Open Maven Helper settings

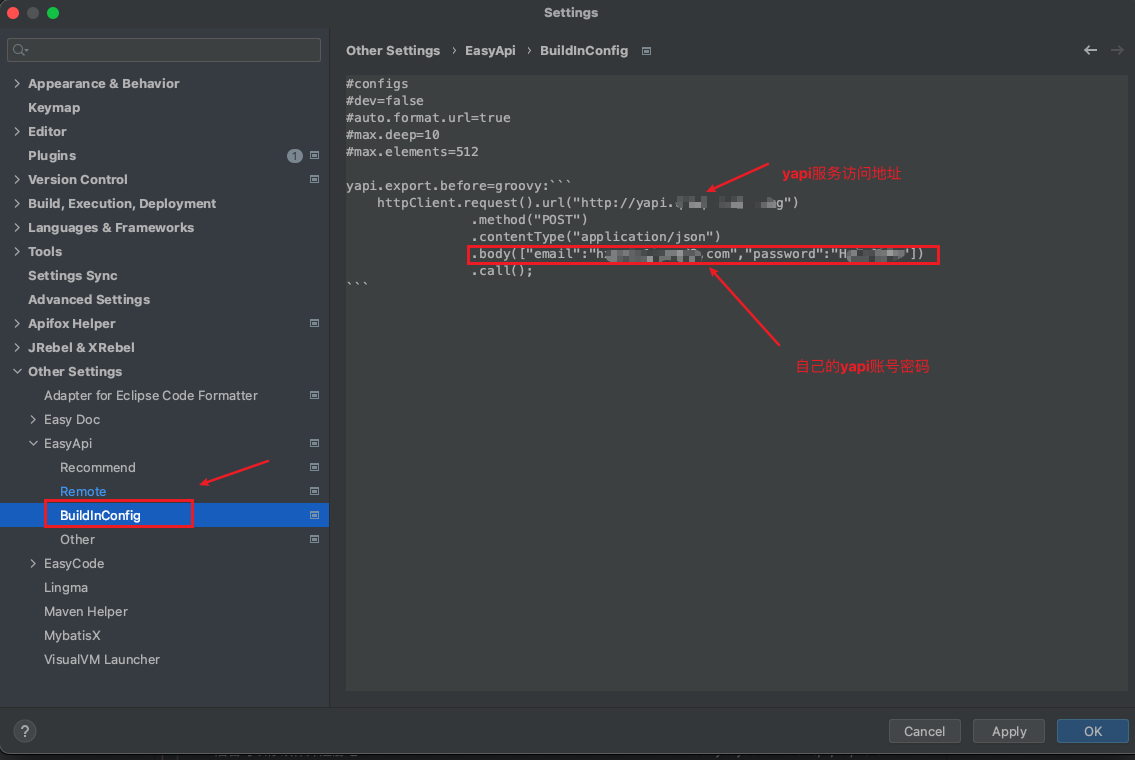[x=85, y=612]
